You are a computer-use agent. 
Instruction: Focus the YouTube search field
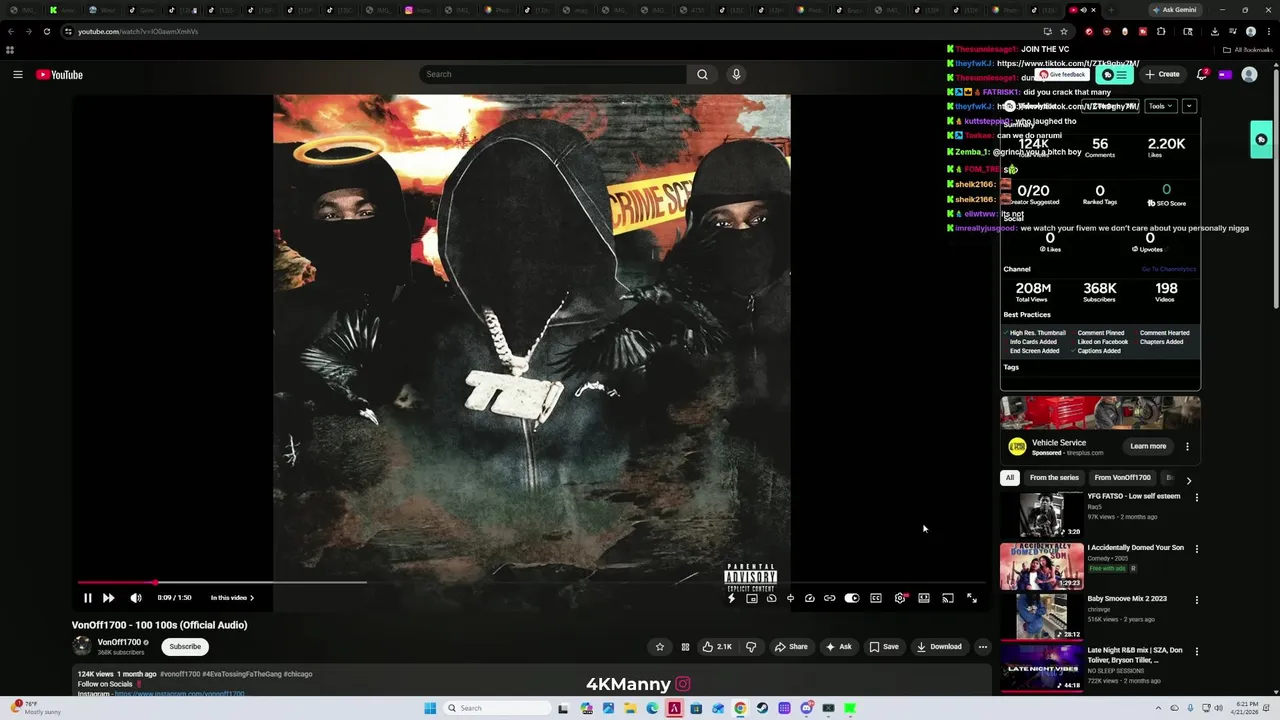(x=554, y=74)
